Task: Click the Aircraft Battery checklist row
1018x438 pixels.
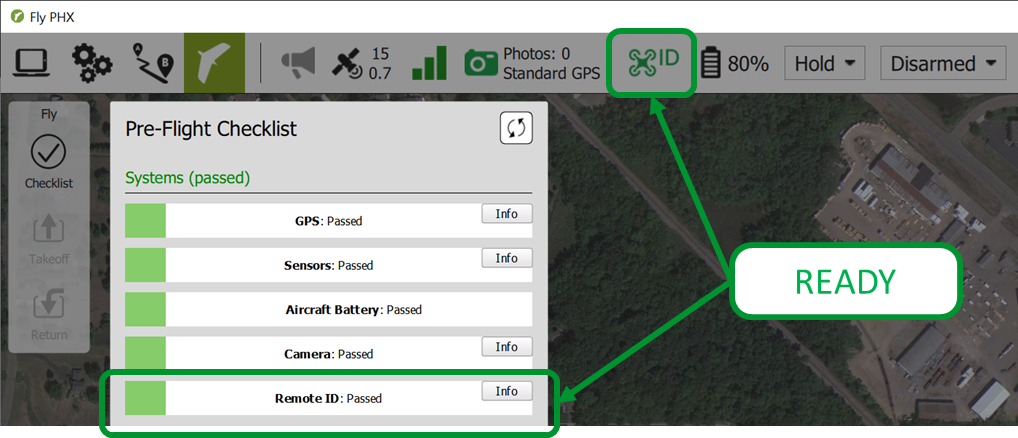Action: pyautogui.click(x=329, y=309)
